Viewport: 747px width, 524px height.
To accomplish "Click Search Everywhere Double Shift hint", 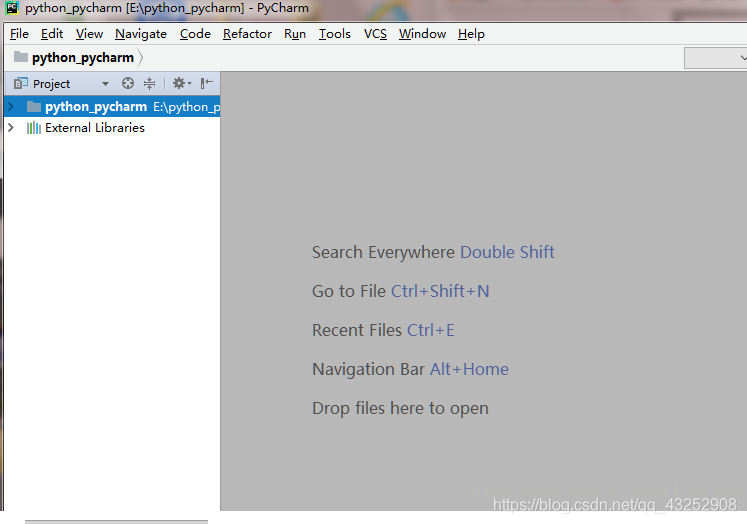I will [x=433, y=252].
